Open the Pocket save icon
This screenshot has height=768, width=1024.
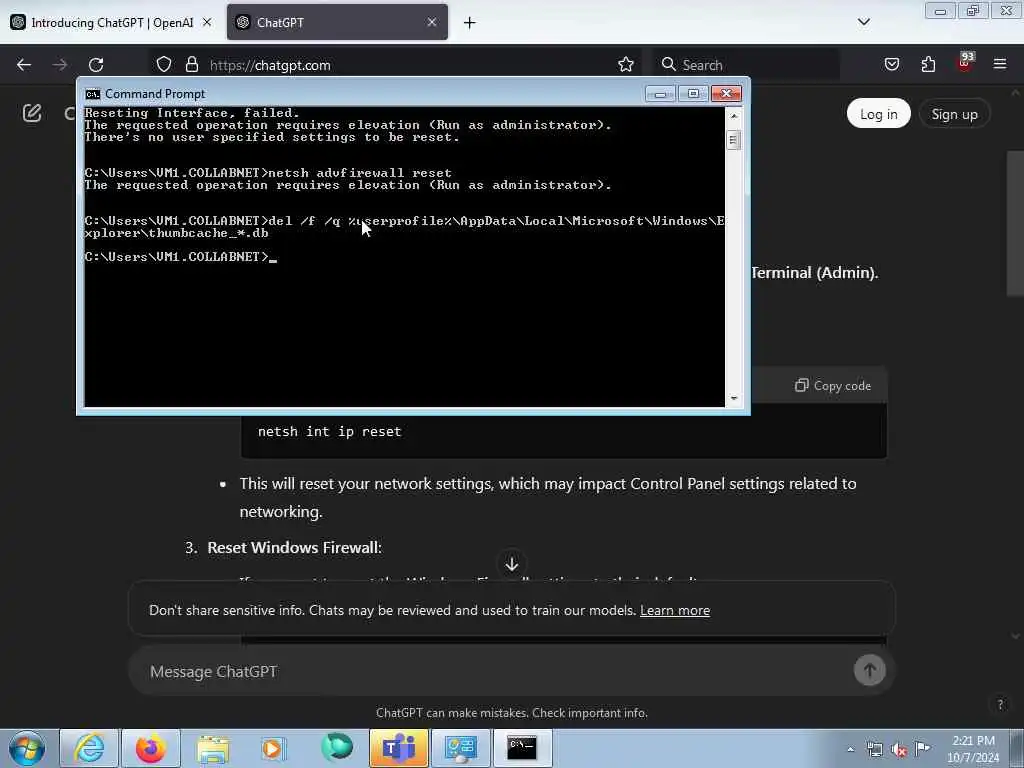(891, 65)
